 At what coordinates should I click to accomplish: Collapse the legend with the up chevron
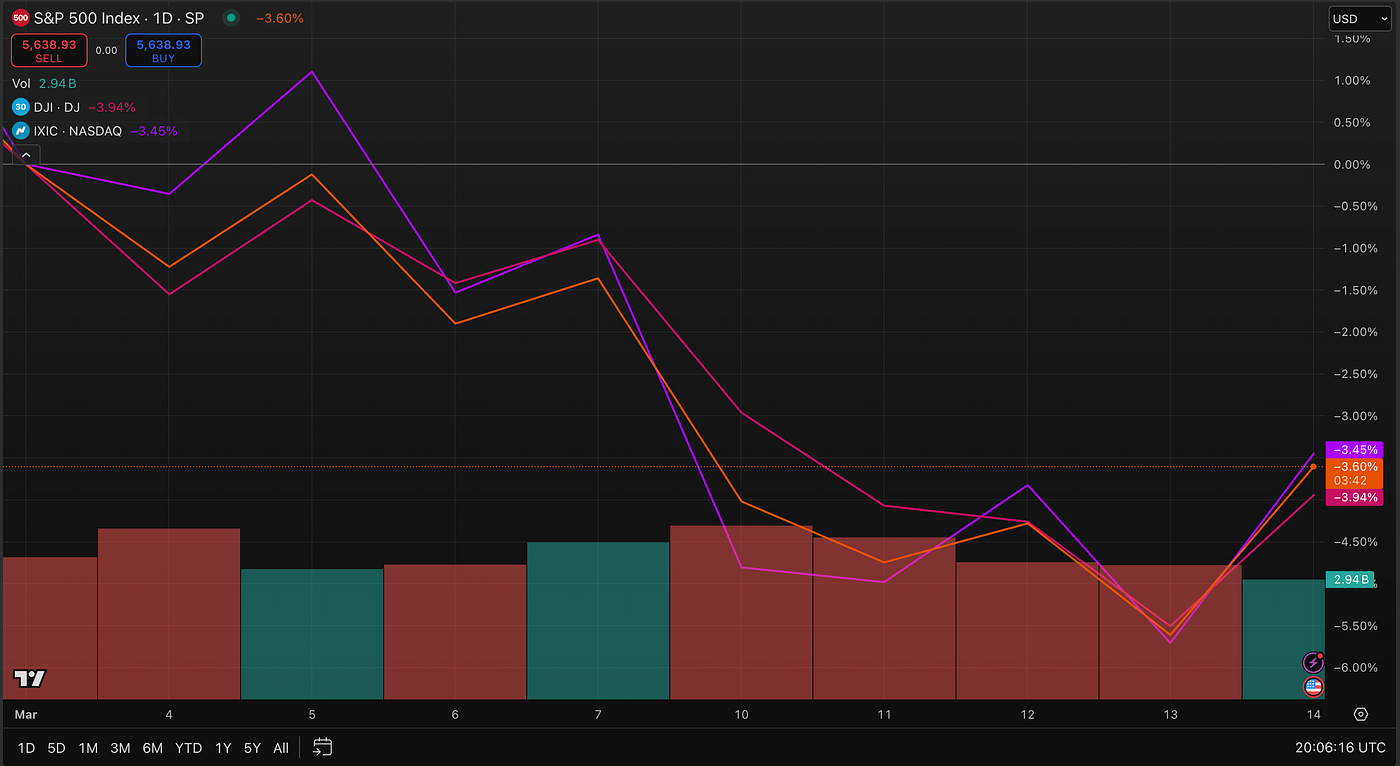coord(26,155)
